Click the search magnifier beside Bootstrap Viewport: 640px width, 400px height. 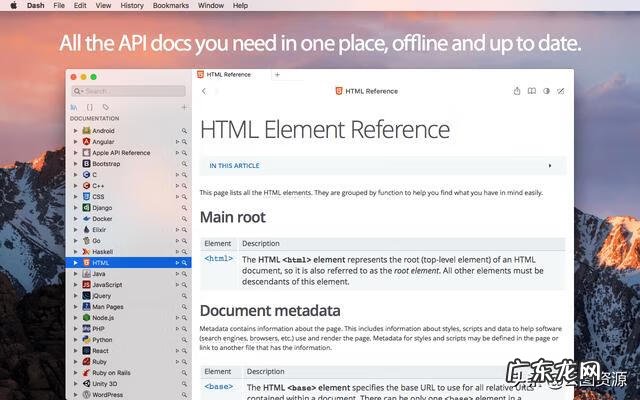(184, 163)
